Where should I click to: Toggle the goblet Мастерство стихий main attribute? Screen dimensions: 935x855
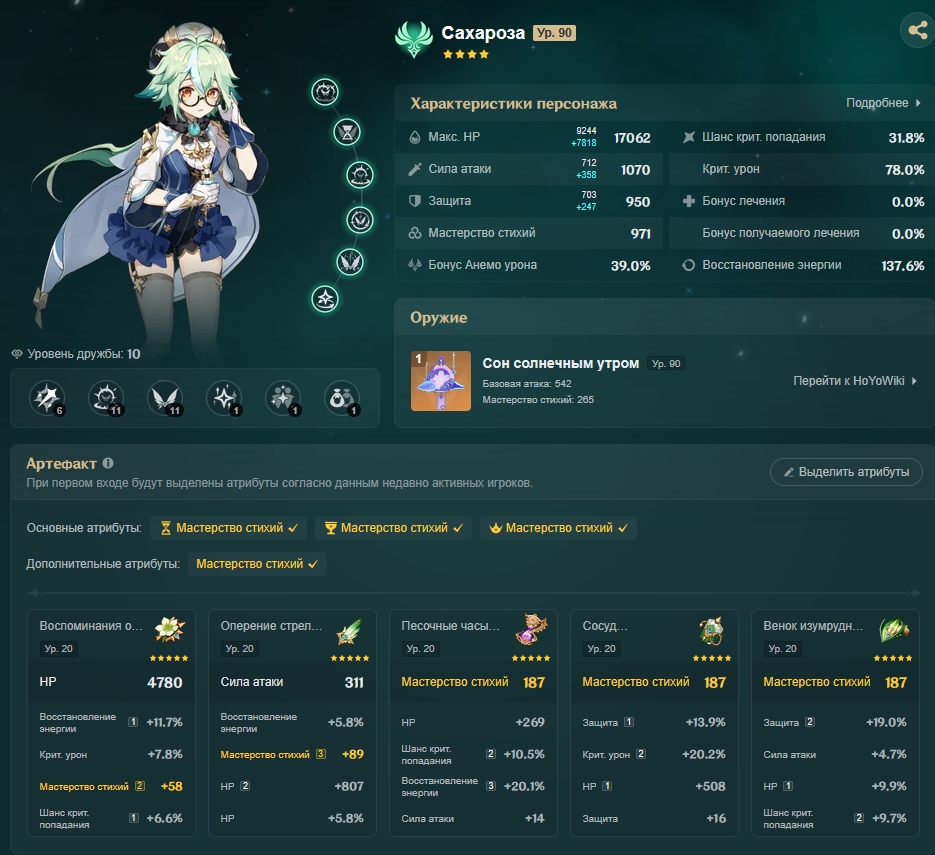394,528
